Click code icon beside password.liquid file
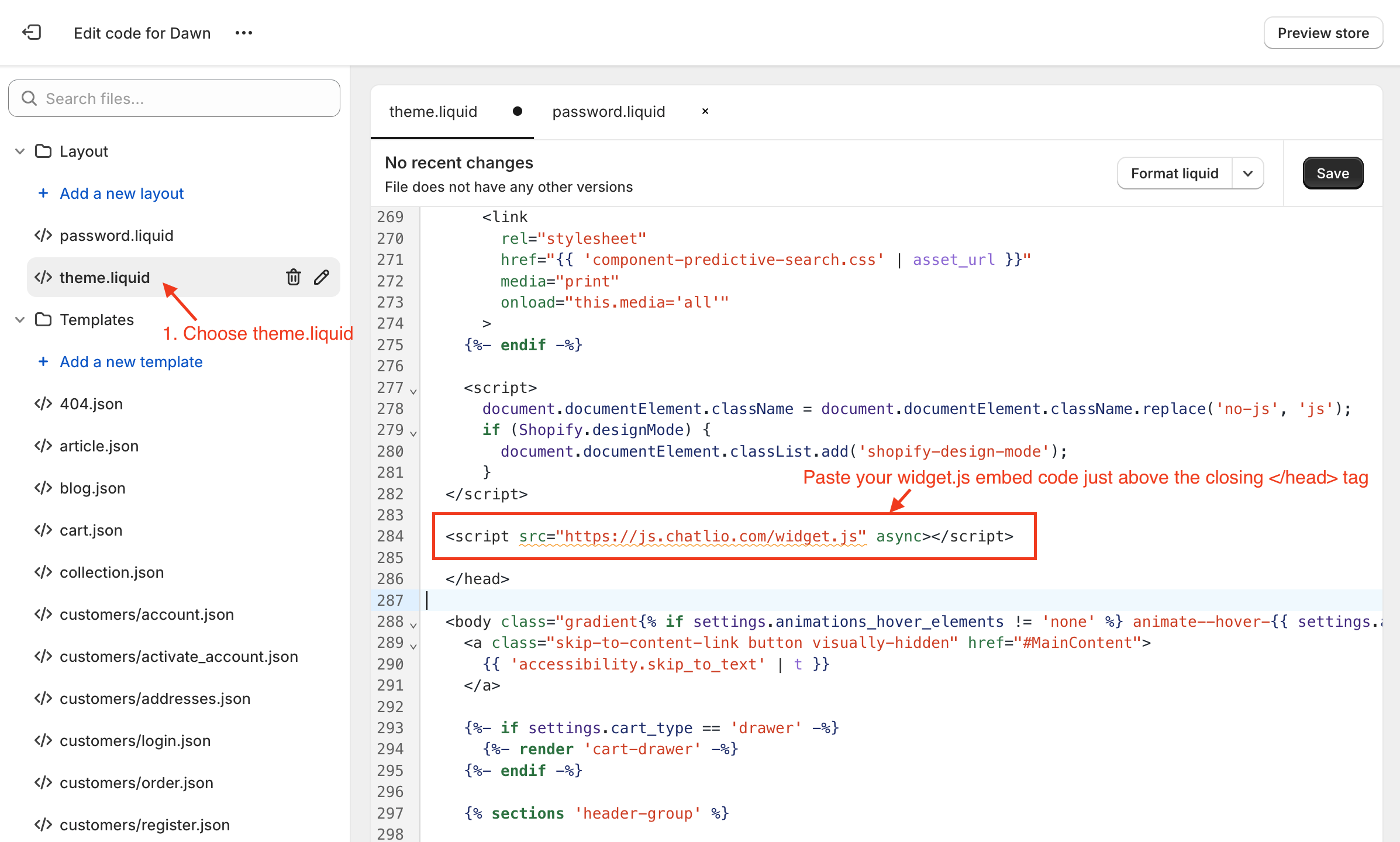The height and width of the screenshot is (842, 1400). 43,235
